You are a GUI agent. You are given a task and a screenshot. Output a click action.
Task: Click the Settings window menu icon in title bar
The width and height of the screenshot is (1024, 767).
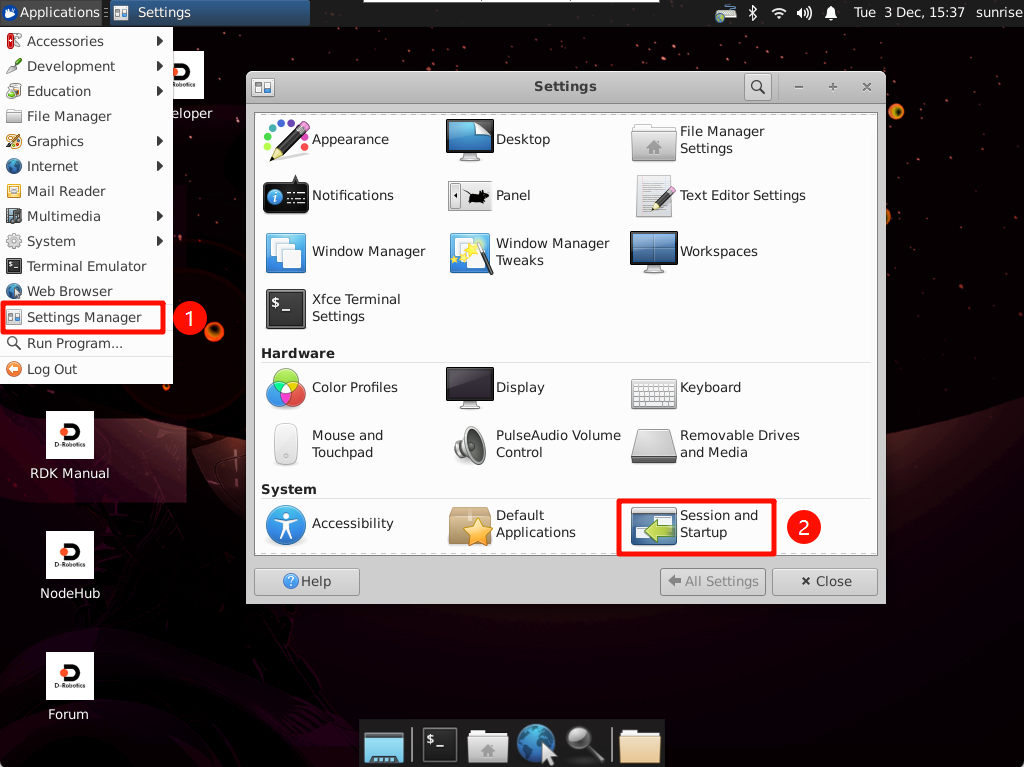click(x=264, y=87)
